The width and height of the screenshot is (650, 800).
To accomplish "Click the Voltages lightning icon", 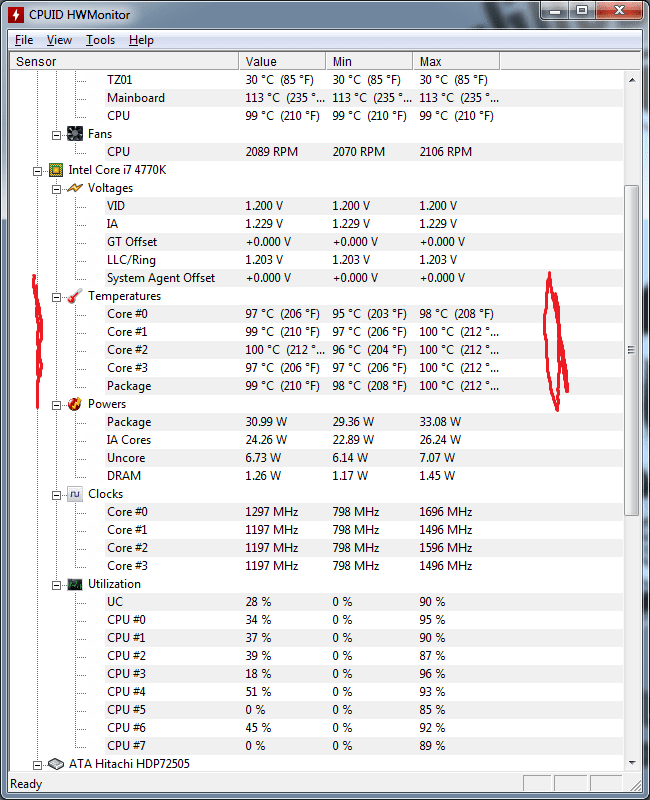I will click(75, 188).
